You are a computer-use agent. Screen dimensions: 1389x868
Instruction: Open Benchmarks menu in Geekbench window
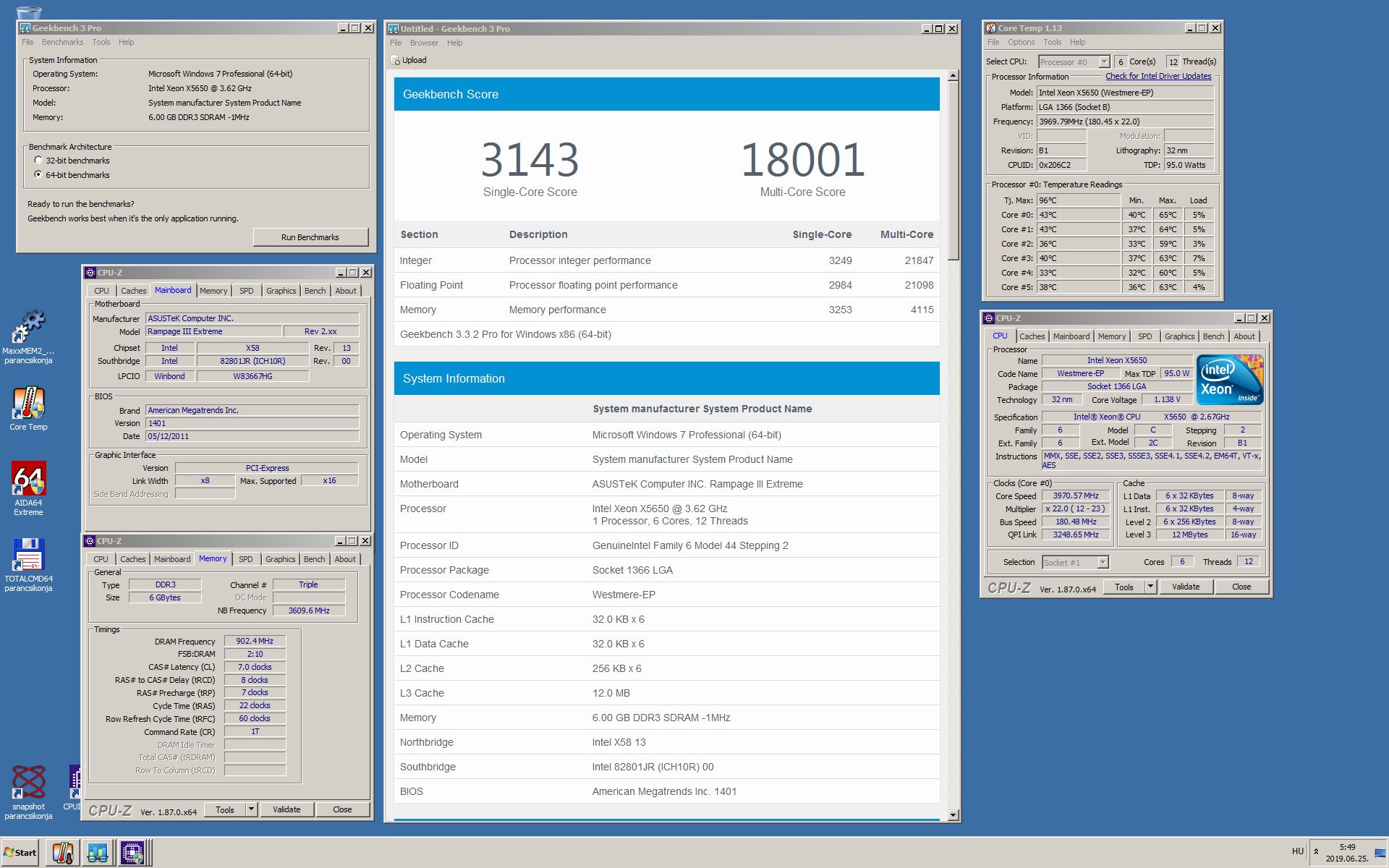pyautogui.click(x=62, y=42)
